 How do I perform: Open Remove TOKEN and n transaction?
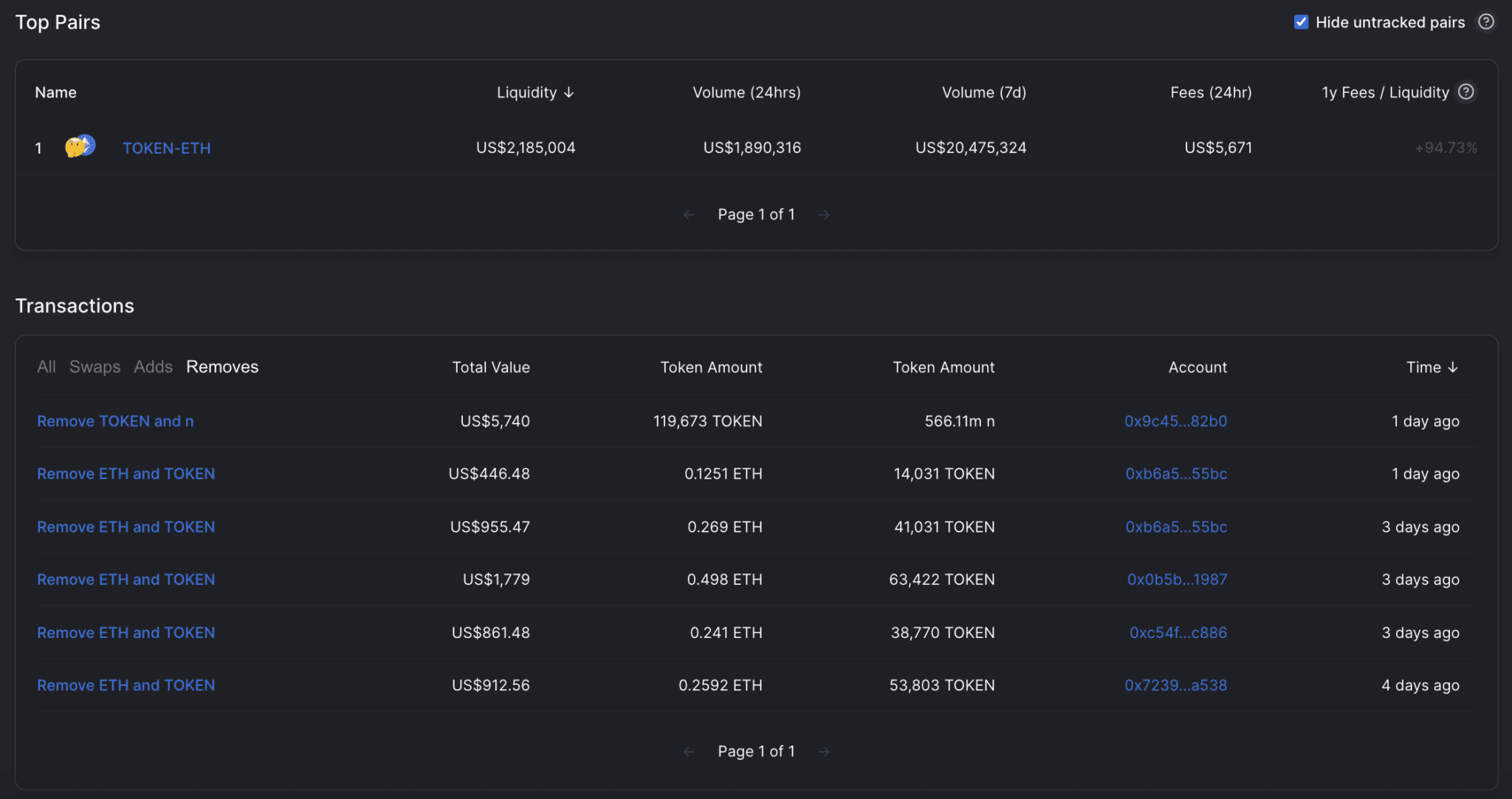(115, 421)
